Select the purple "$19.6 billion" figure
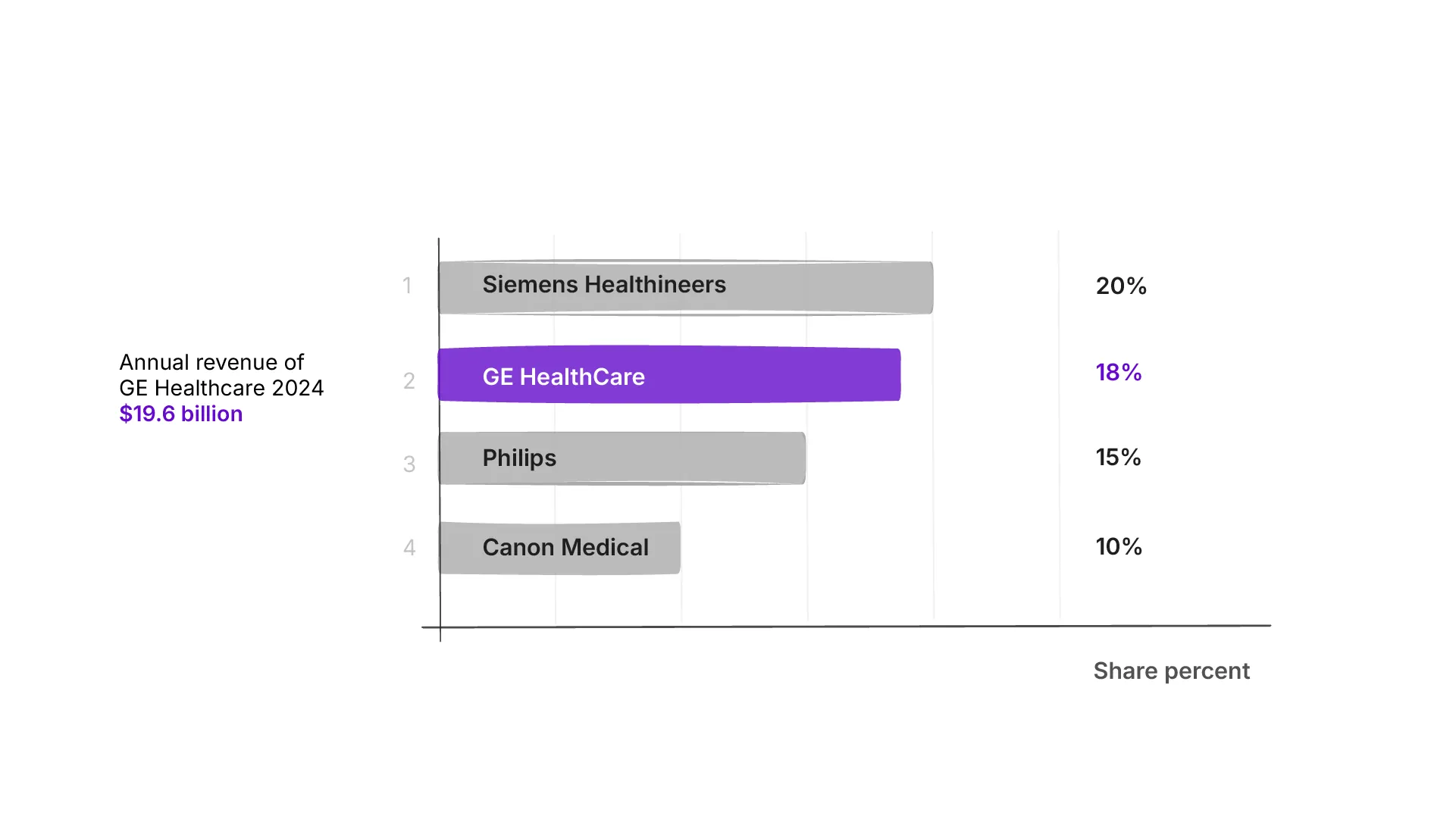Viewport: 1456px width, 819px height. click(181, 414)
